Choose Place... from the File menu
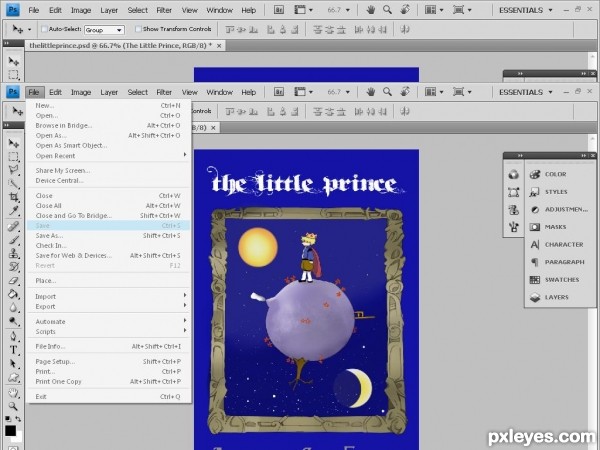 [x=109, y=281]
